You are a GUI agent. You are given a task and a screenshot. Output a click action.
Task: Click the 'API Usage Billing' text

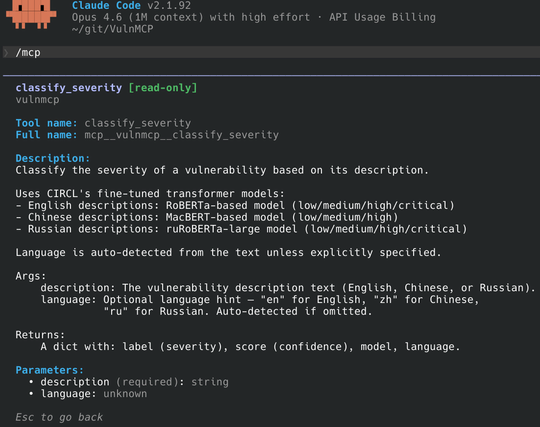click(x=382, y=17)
